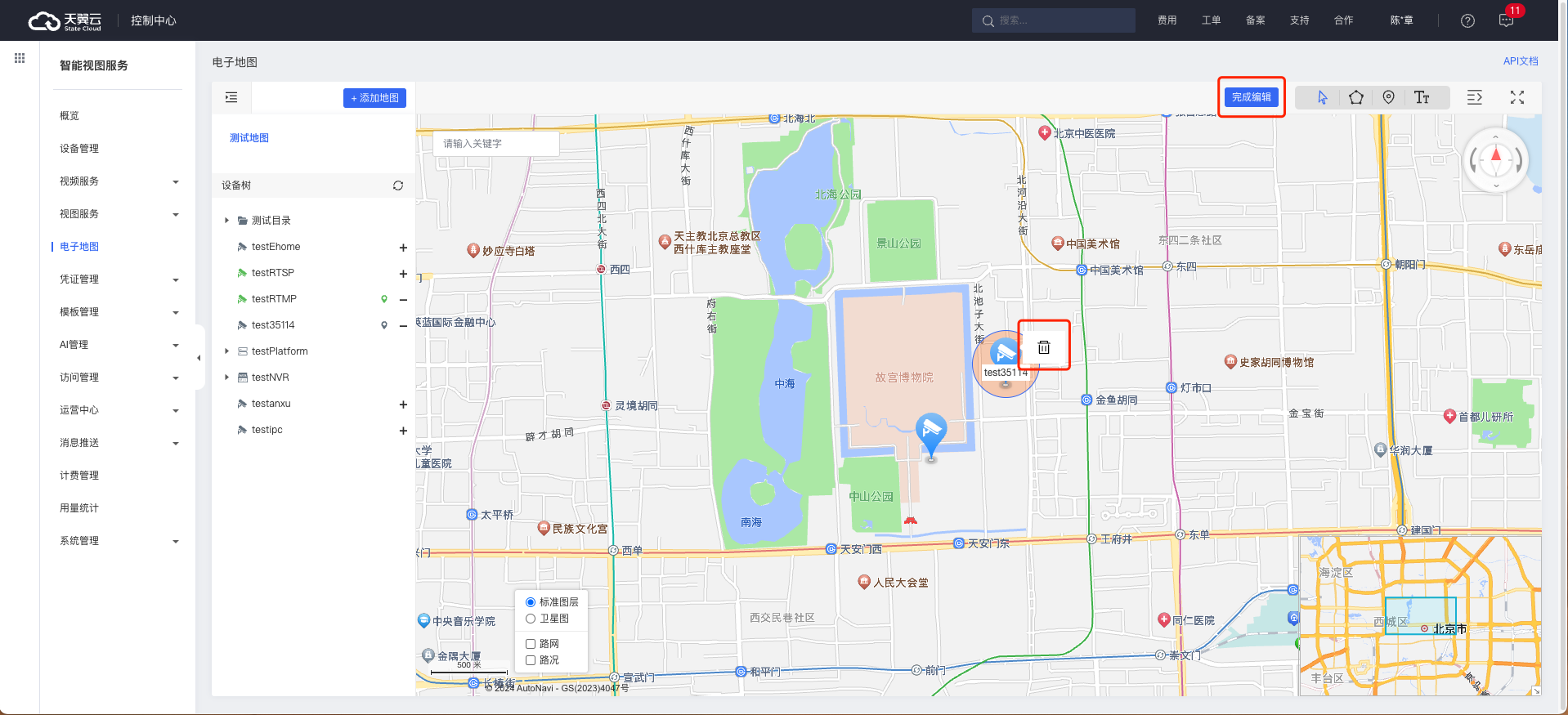Select testipc device row
This screenshot has height=715, width=1568.
click(313, 430)
